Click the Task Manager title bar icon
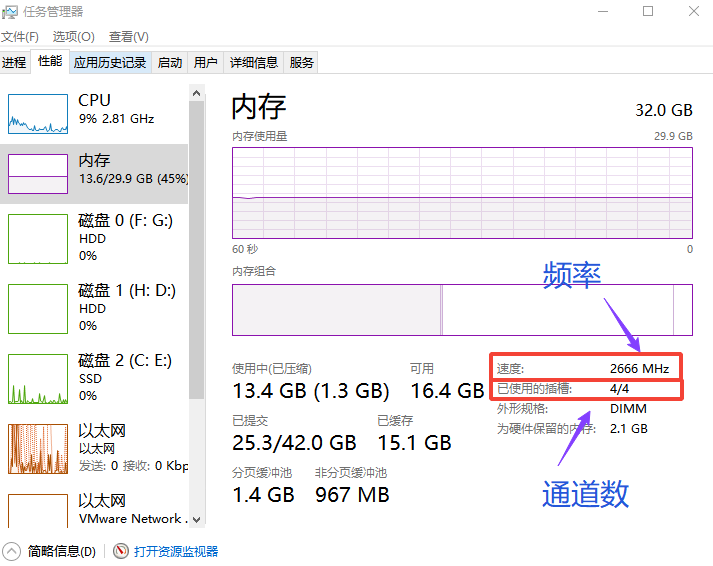 click(x=10, y=12)
